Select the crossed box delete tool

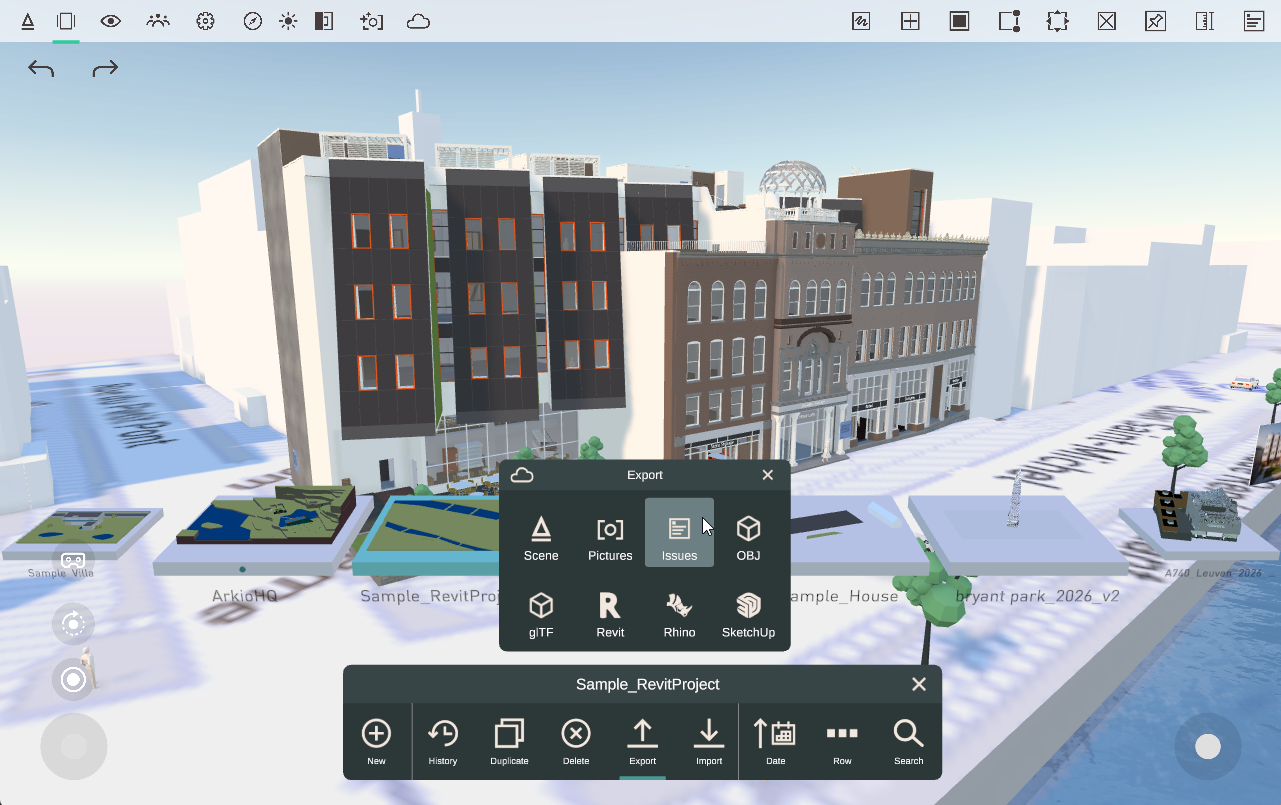coord(1106,21)
